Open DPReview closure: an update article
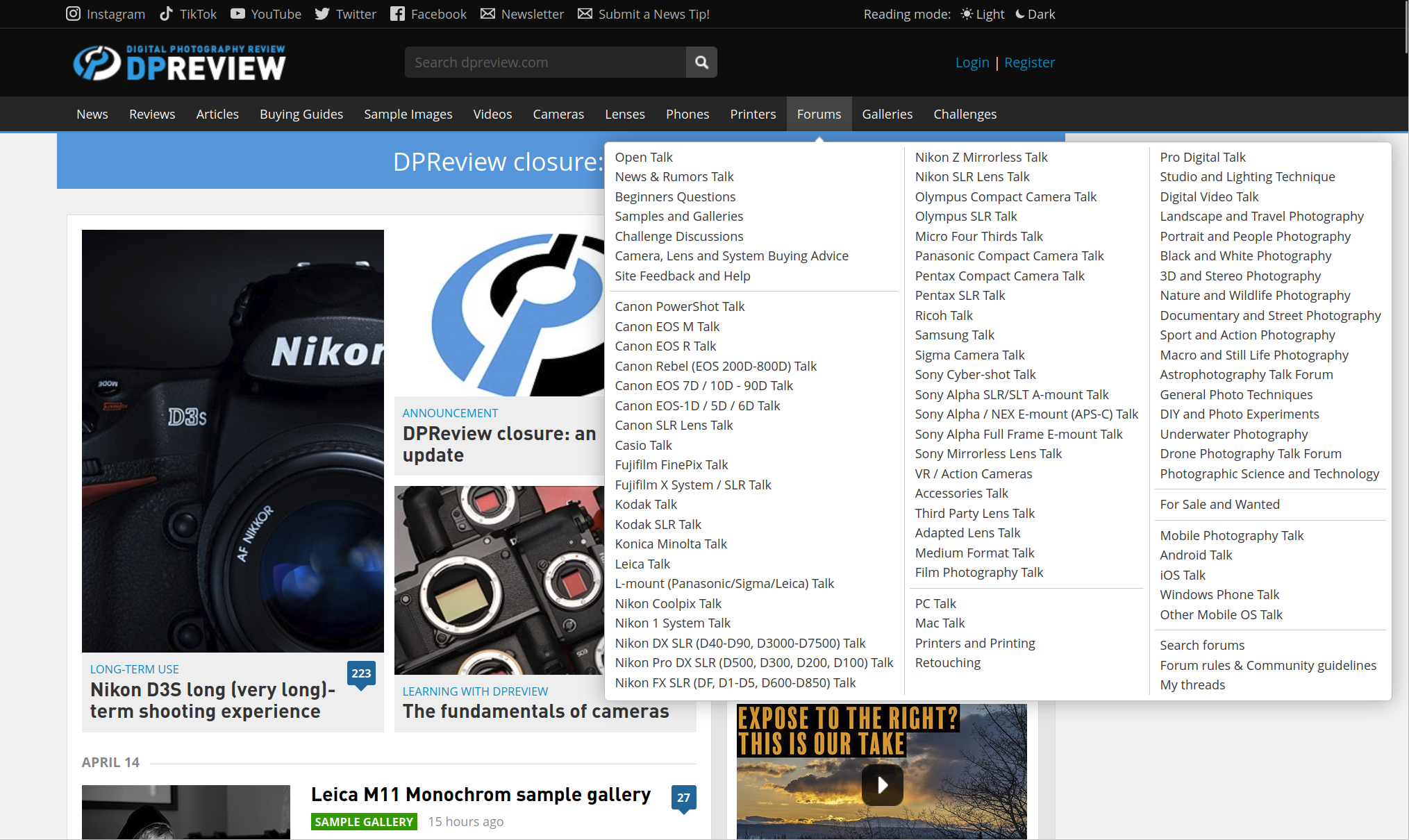This screenshot has height=840, width=1409. 499,444
